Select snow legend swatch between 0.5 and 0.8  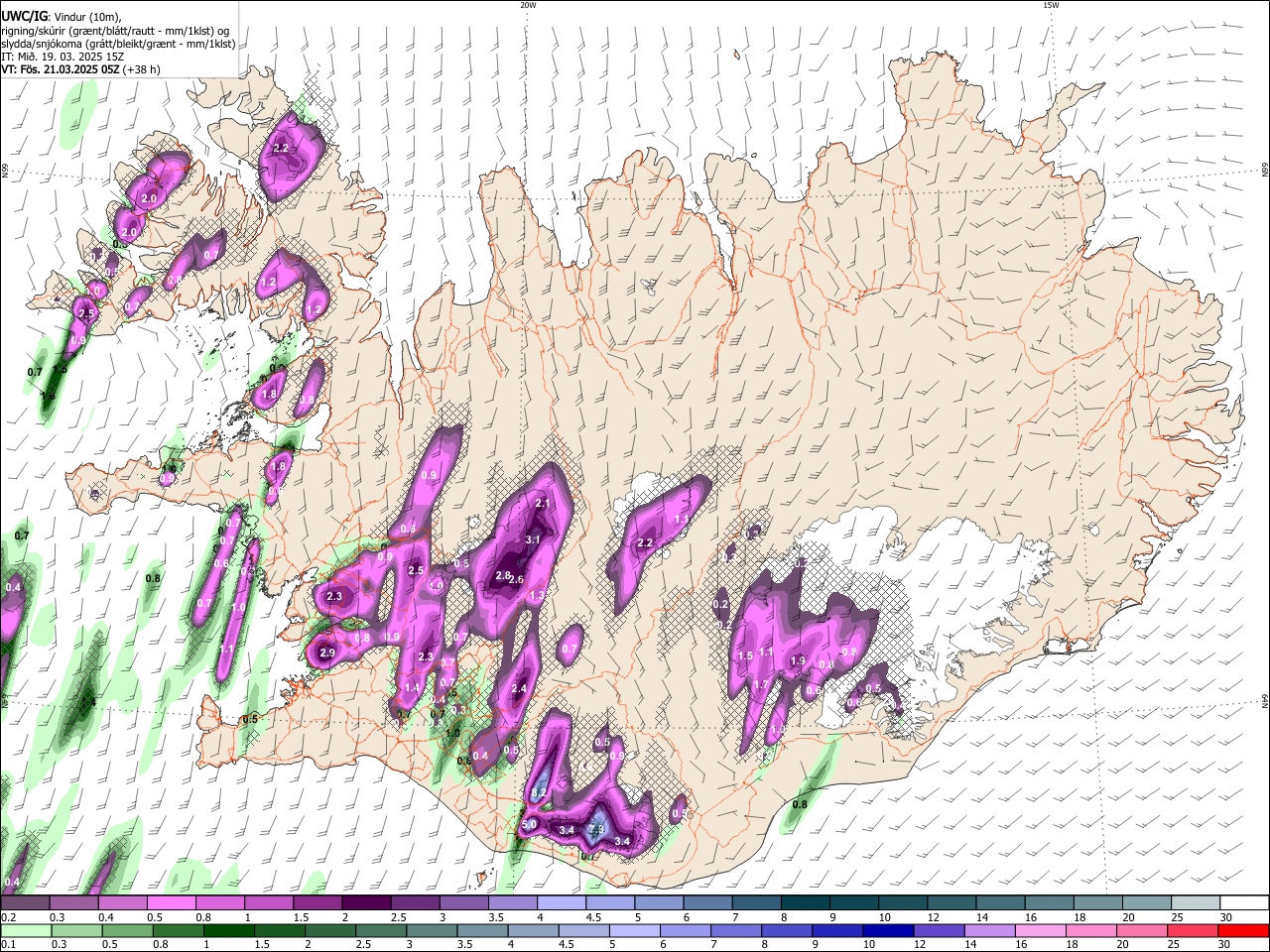[x=171, y=903]
